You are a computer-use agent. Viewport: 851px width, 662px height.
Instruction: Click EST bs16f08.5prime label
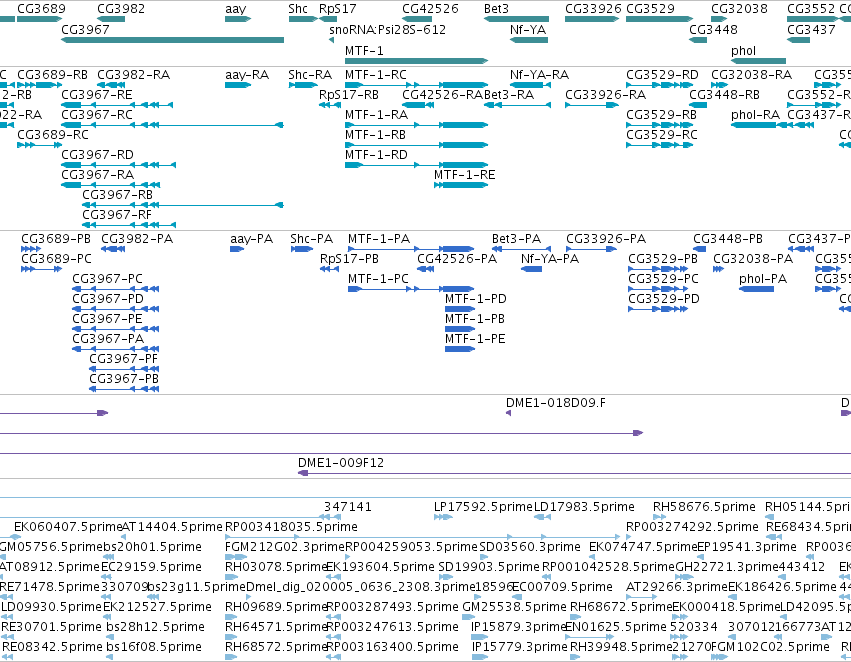(154, 647)
